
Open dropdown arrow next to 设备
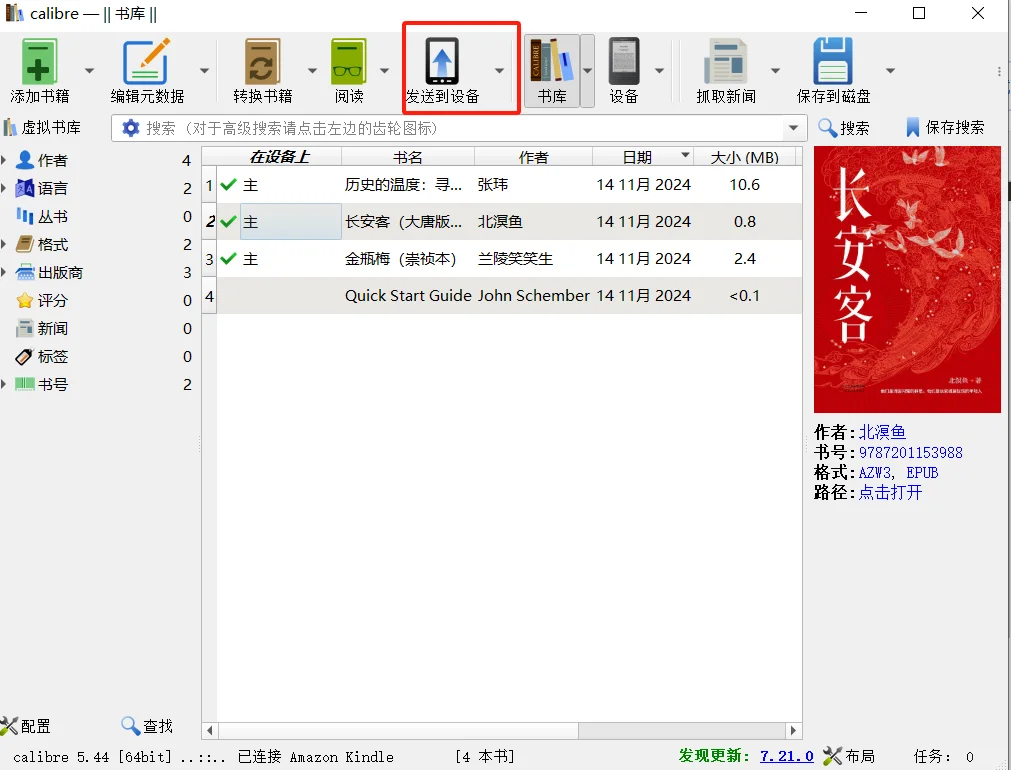[660, 70]
